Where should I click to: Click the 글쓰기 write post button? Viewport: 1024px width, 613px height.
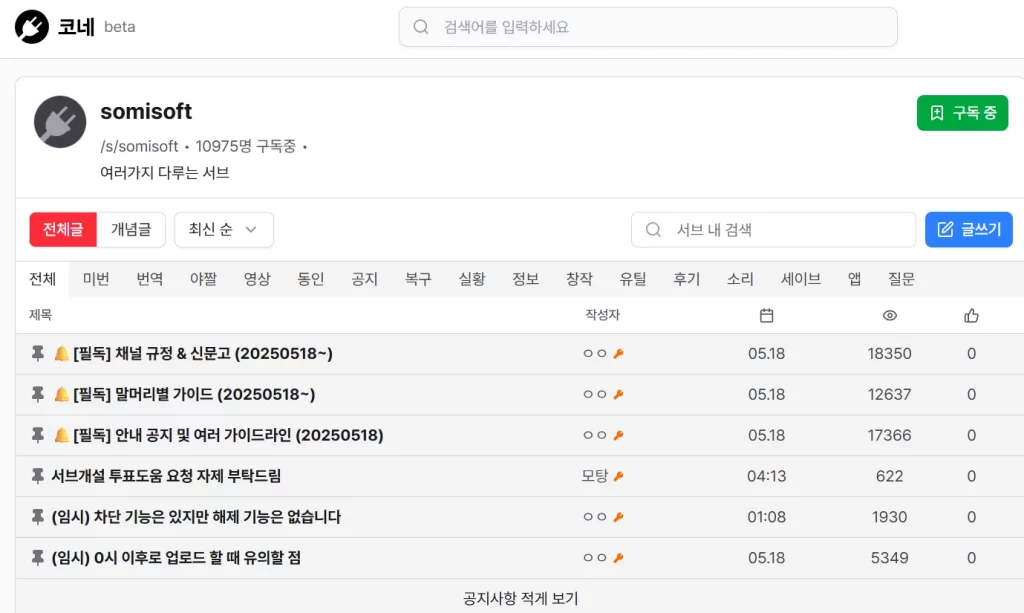click(969, 230)
